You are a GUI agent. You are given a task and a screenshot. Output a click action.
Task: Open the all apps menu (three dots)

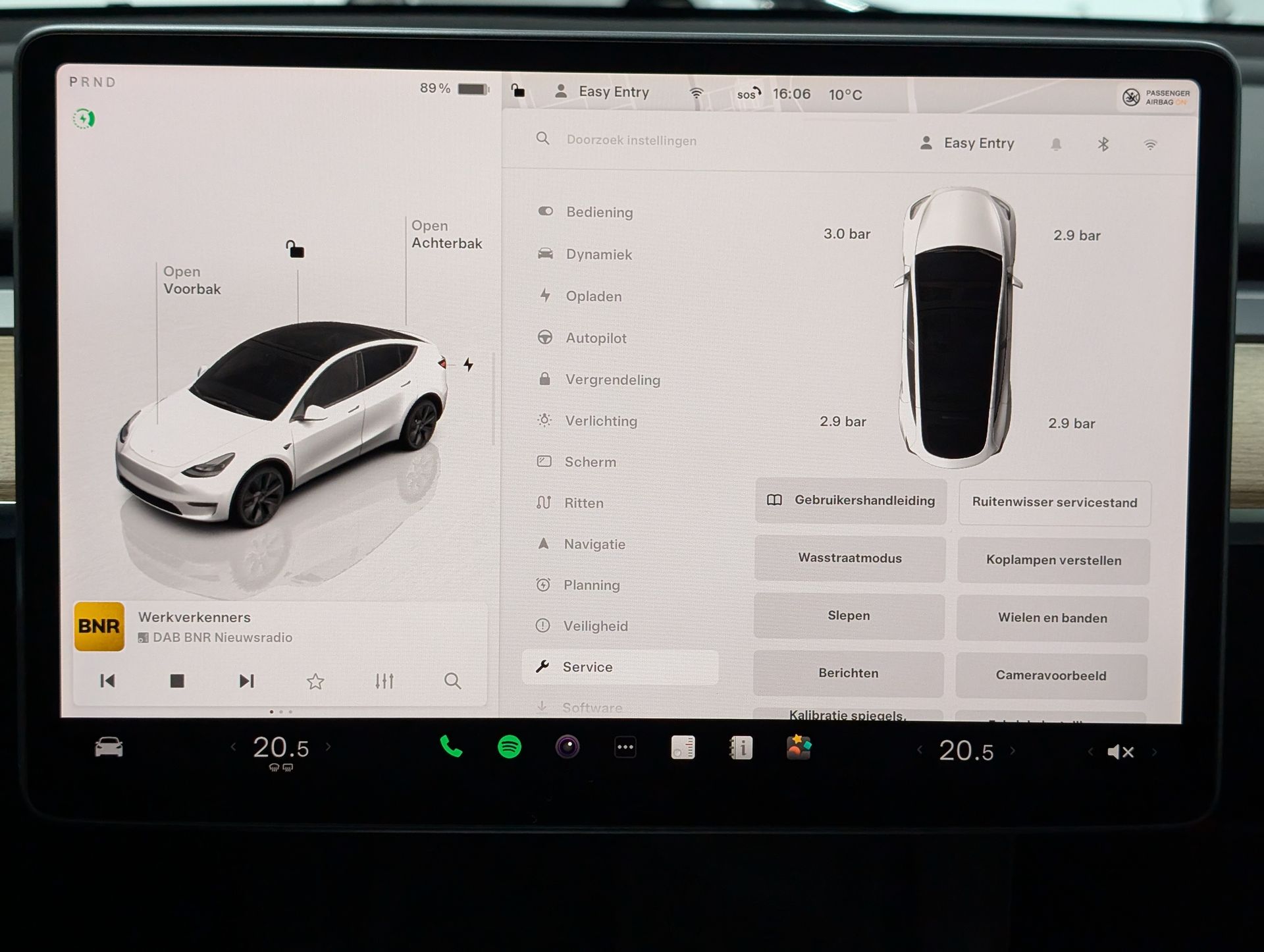click(x=625, y=747)
